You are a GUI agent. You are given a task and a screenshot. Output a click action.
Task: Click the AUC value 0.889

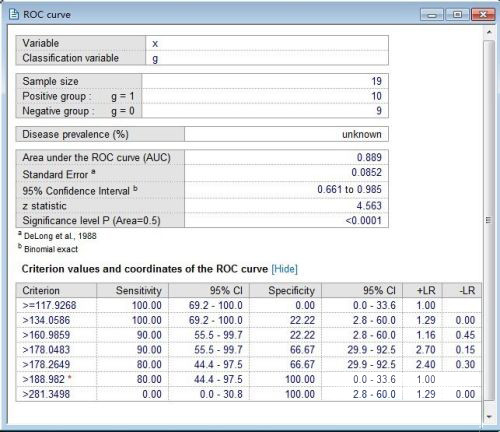[x=369, y=157]
